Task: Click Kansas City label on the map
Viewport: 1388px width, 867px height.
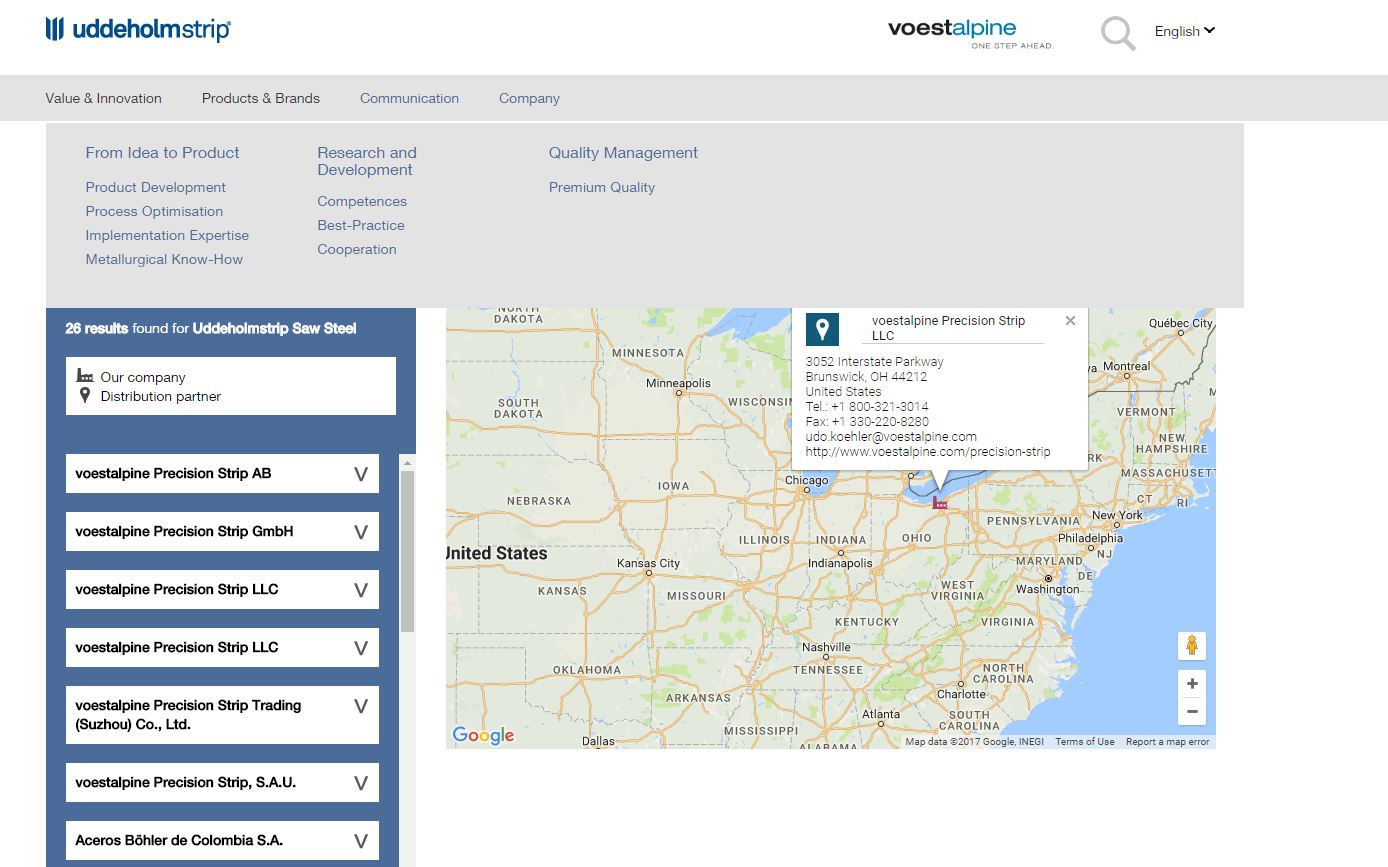Action: (x=648, y=563)
